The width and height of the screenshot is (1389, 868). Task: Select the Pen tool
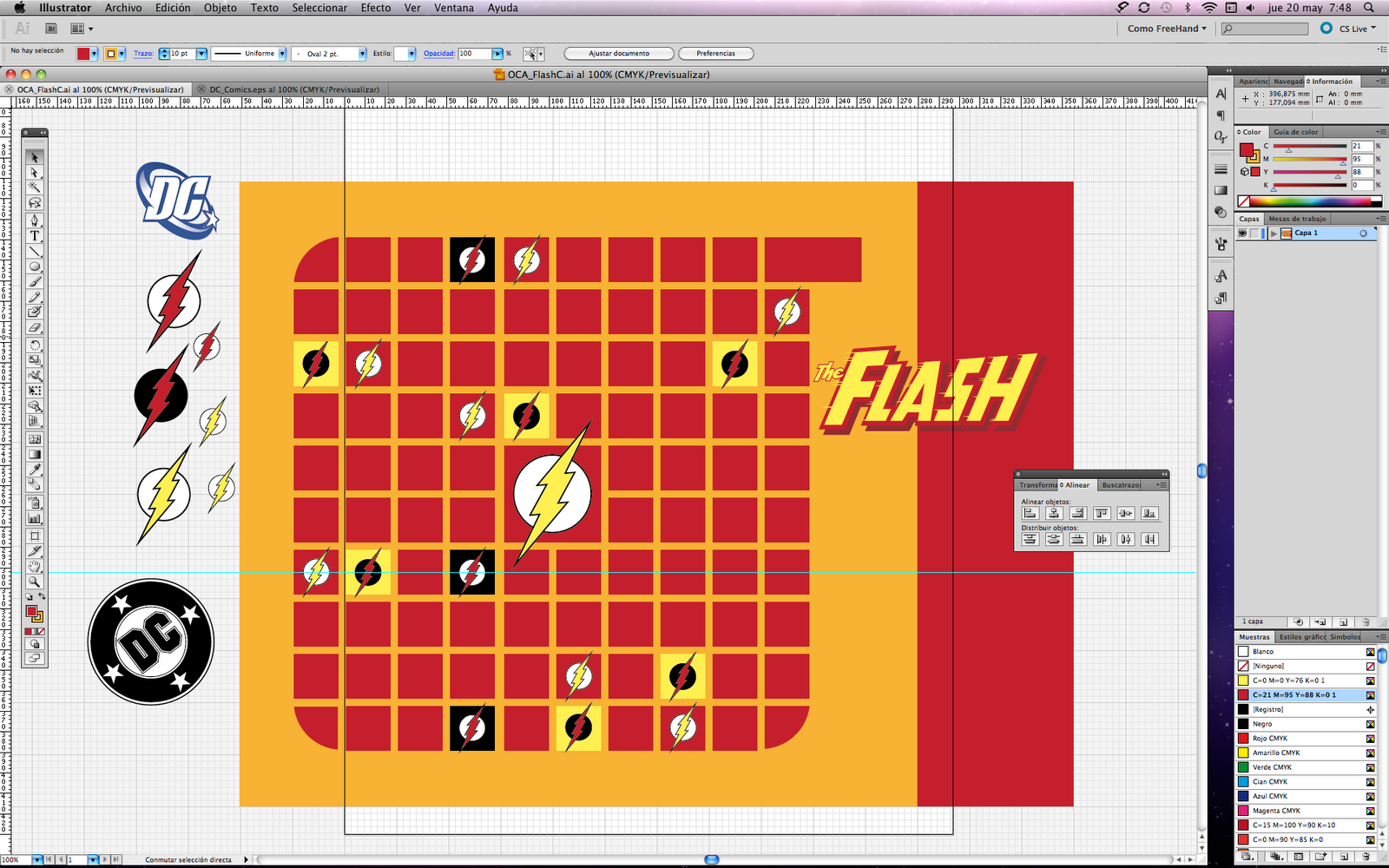35,220
